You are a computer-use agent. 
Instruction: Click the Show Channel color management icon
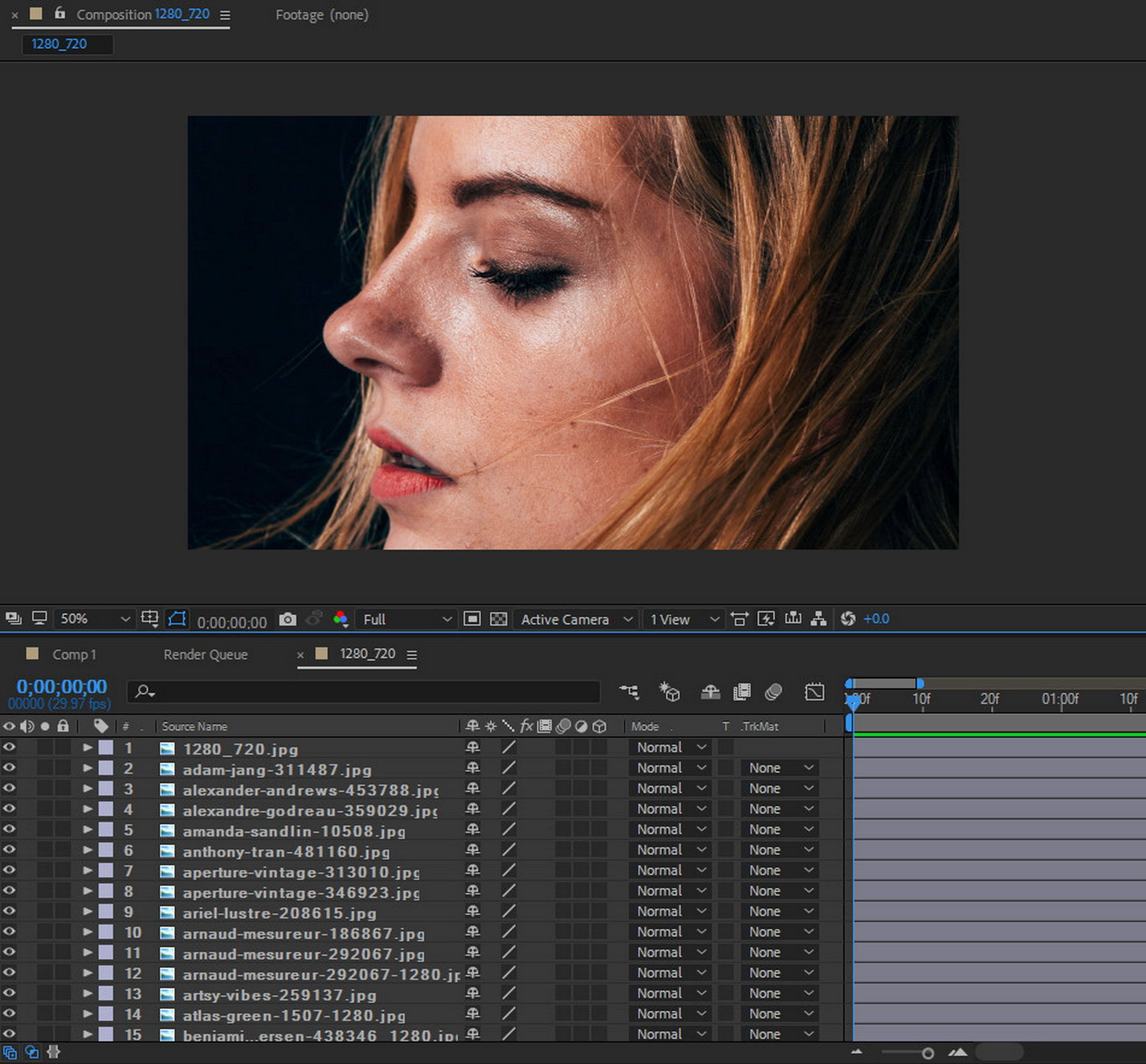pyautogui.click(x=341, y=619)
